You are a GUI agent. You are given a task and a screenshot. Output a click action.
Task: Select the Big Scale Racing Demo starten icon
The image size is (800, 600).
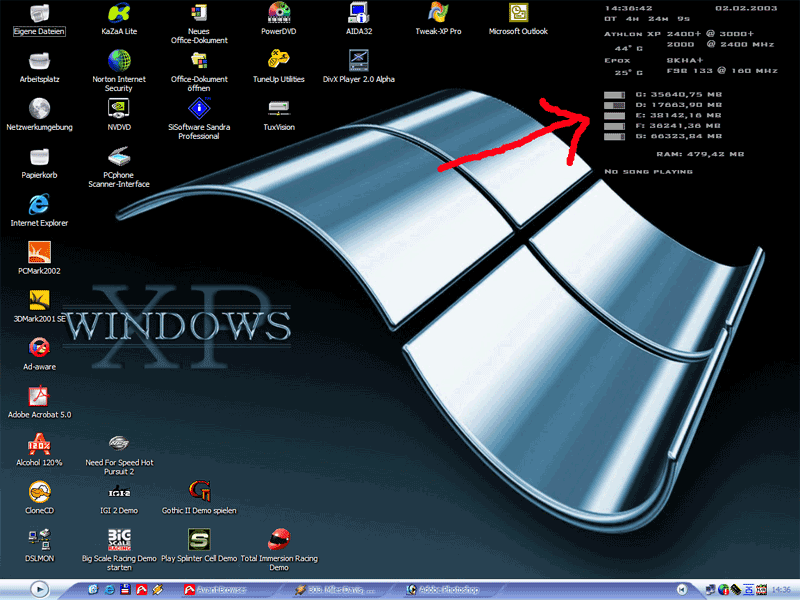[119, 550]
